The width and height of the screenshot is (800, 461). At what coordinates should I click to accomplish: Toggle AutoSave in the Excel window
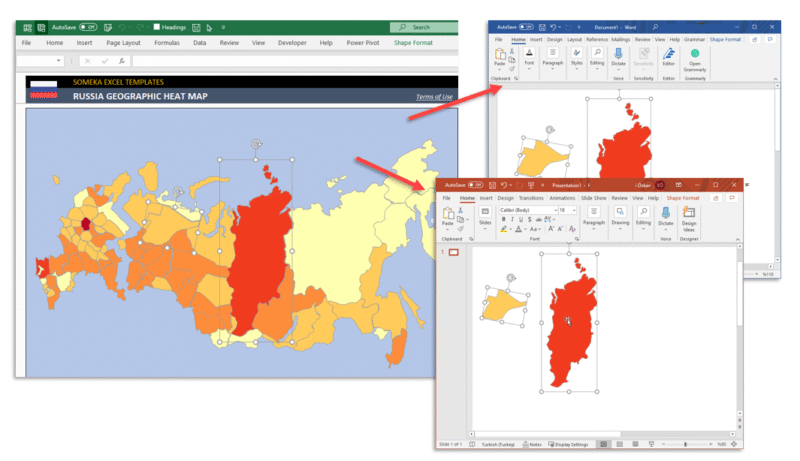tap(88, 27)
